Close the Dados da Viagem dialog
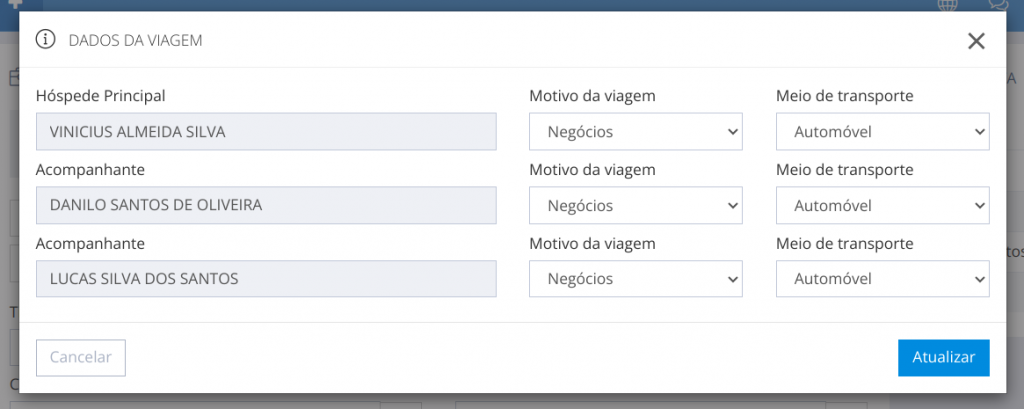 [x=976, y=41]
